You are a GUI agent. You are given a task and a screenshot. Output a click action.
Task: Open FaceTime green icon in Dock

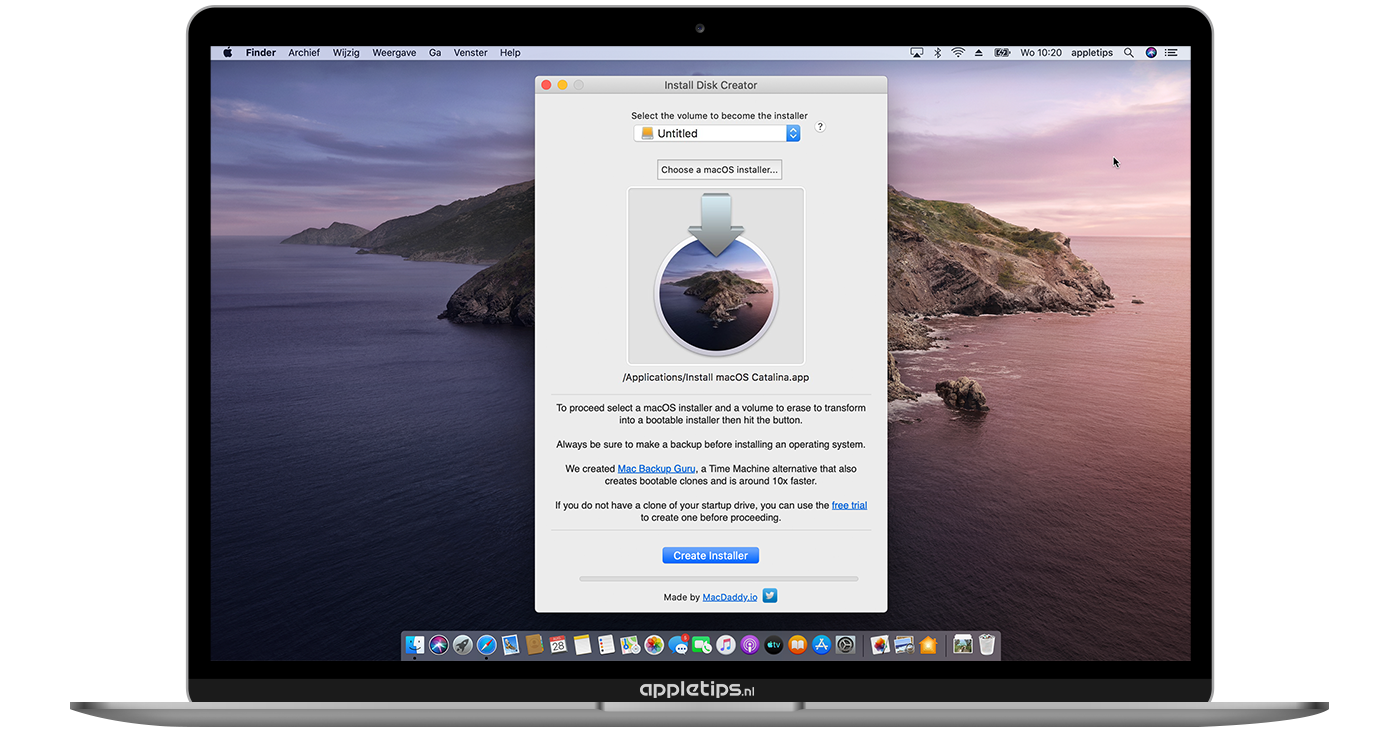702,645
